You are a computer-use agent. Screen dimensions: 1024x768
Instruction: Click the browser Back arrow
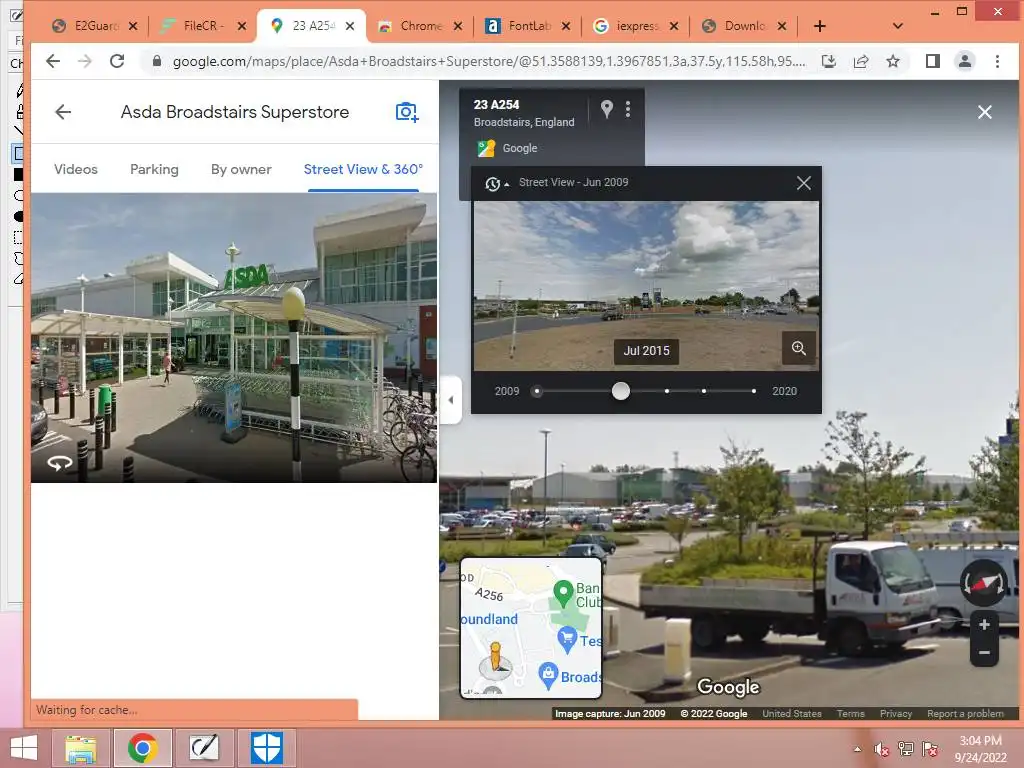[x=53, y=61]
